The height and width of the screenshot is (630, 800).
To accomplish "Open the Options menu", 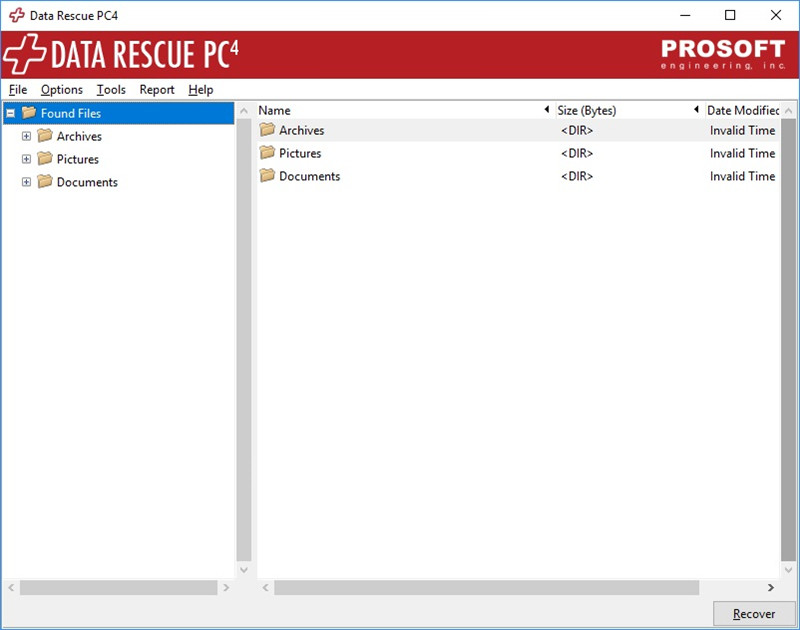I will 61,90.
